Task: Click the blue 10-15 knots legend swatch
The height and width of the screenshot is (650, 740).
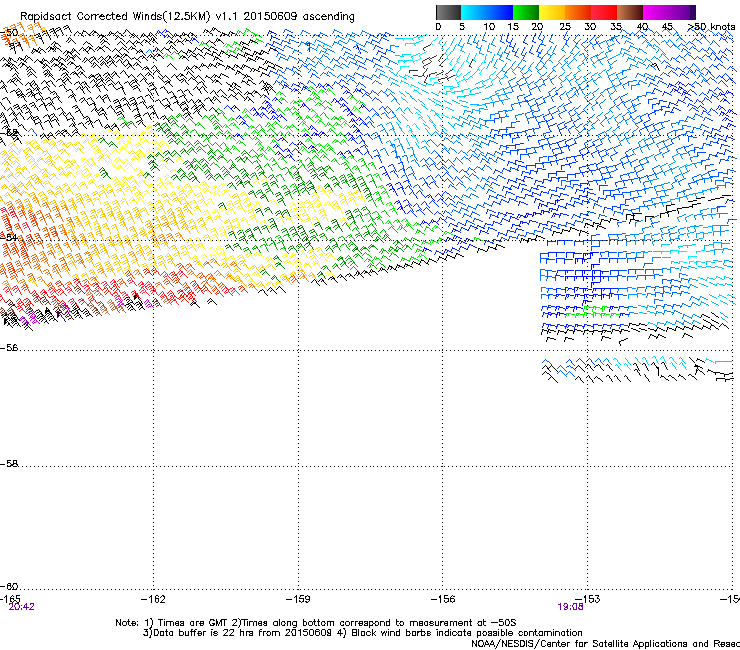Action: [500, 12]
